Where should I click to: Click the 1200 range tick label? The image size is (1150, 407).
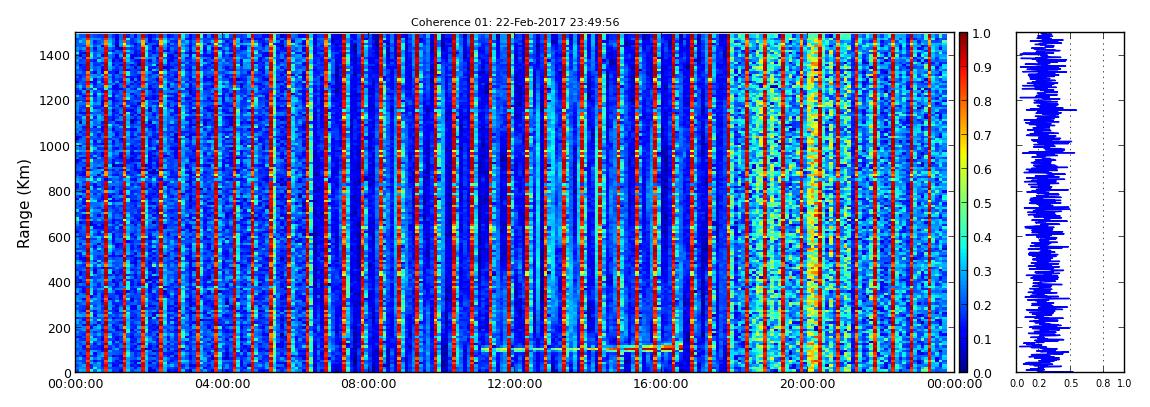[x=55, y=100]
